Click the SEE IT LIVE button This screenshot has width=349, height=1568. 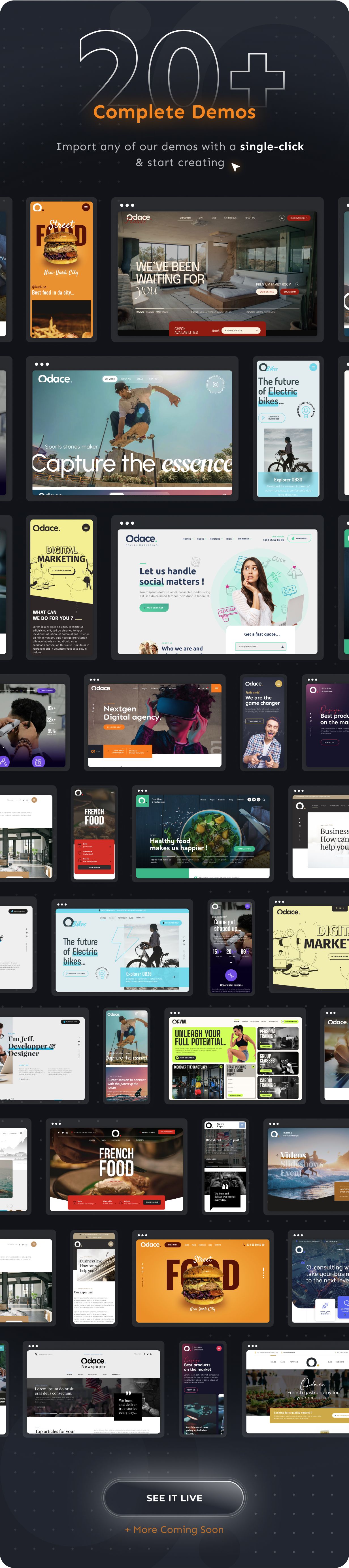click(x=174, y=1497)
